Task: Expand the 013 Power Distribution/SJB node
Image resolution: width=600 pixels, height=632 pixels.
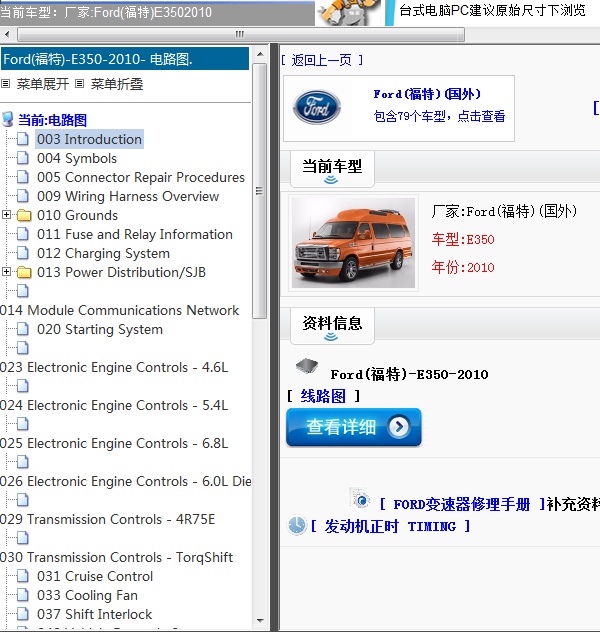Action: (x=6, y=272)
